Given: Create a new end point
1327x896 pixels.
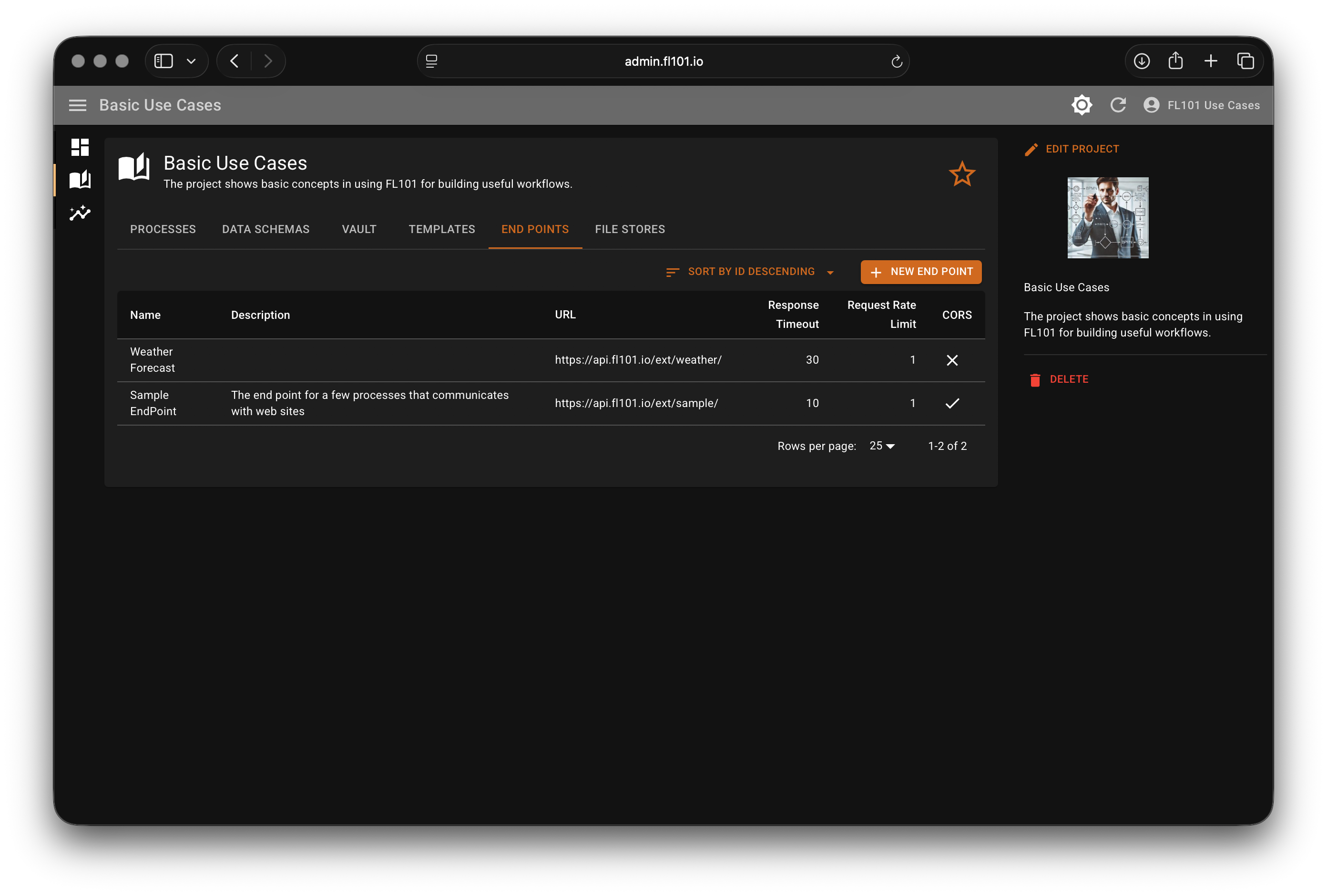Looking at the screenshot, I should point(920,271).
